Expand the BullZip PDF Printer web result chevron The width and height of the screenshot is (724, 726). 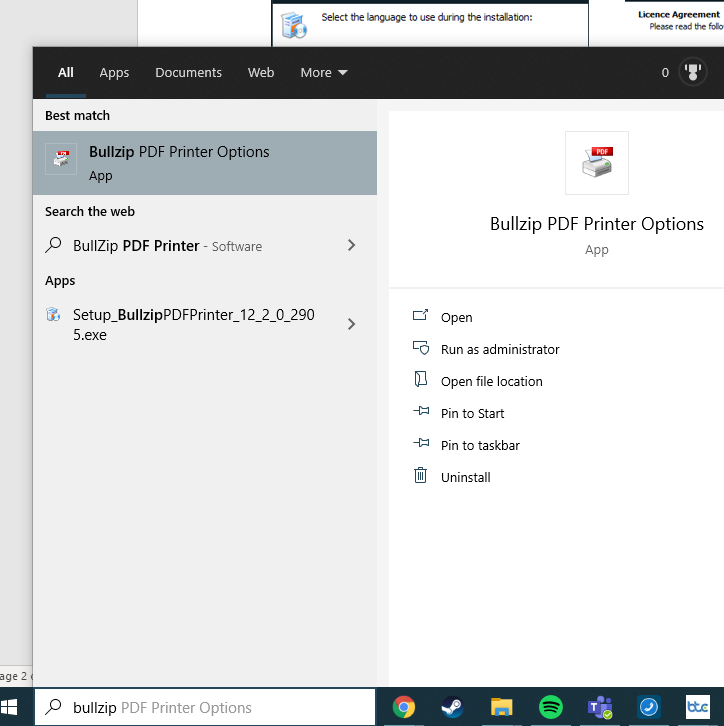[351, 245]
